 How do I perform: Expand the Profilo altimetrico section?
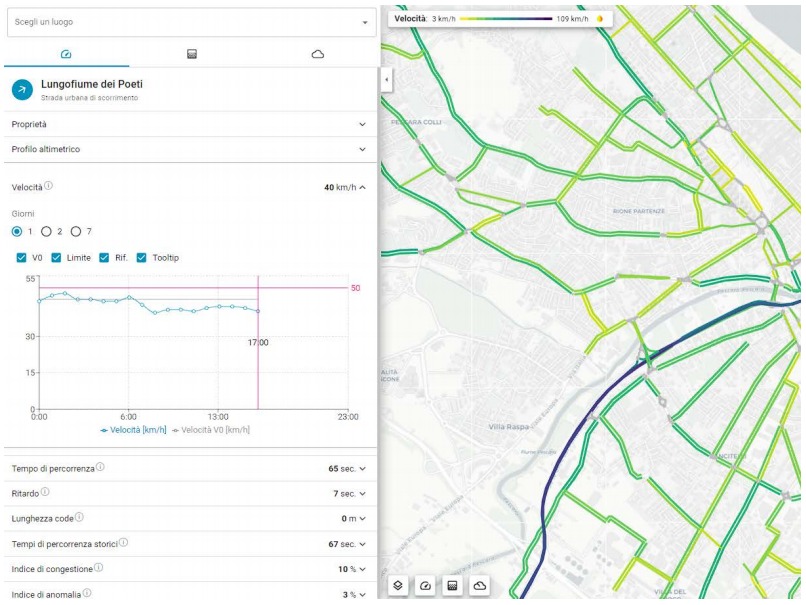tap(190, 149)
